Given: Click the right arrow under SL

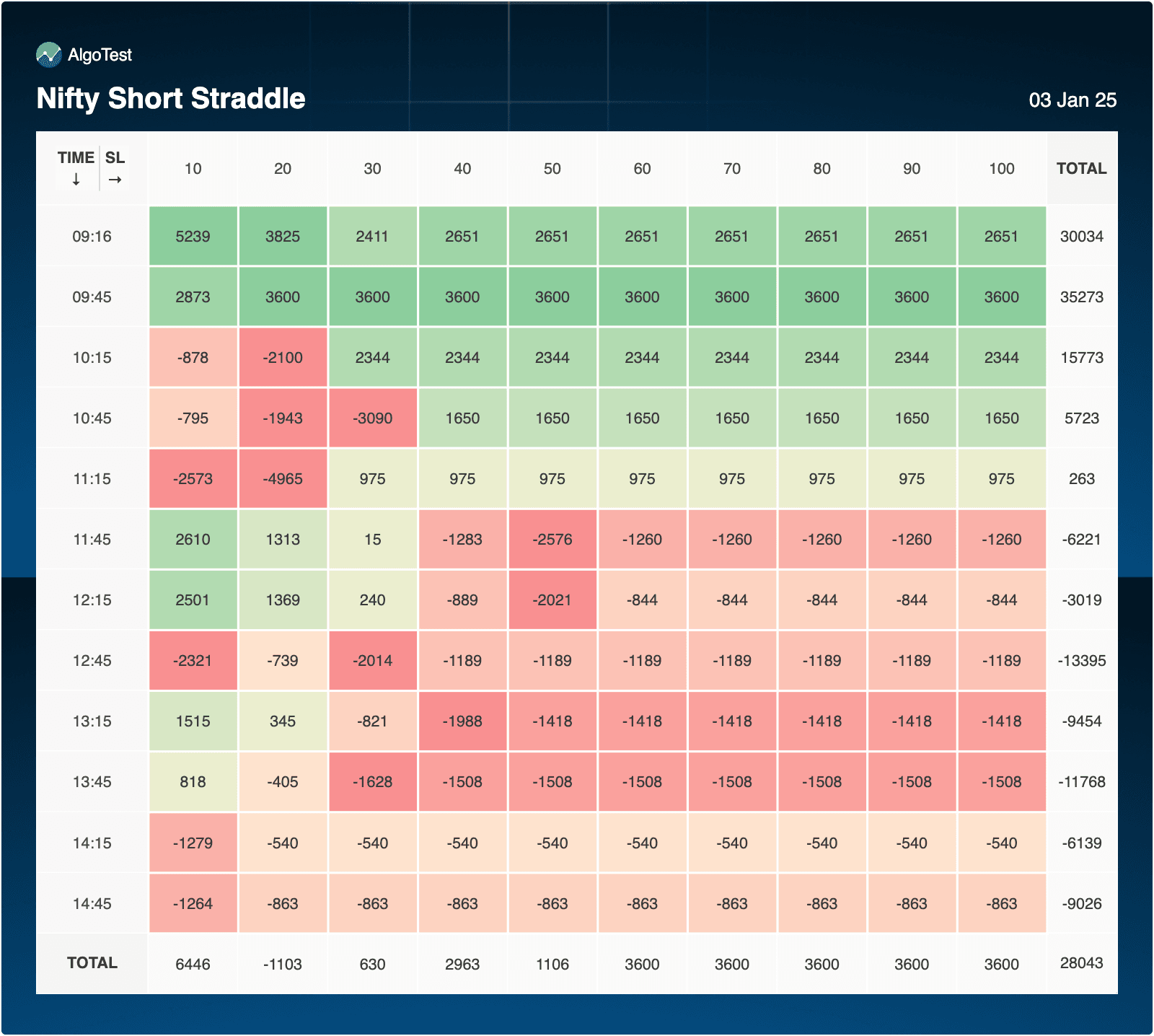Looking at the screenshot, I should pyautogui.click(x=115, y=180).
